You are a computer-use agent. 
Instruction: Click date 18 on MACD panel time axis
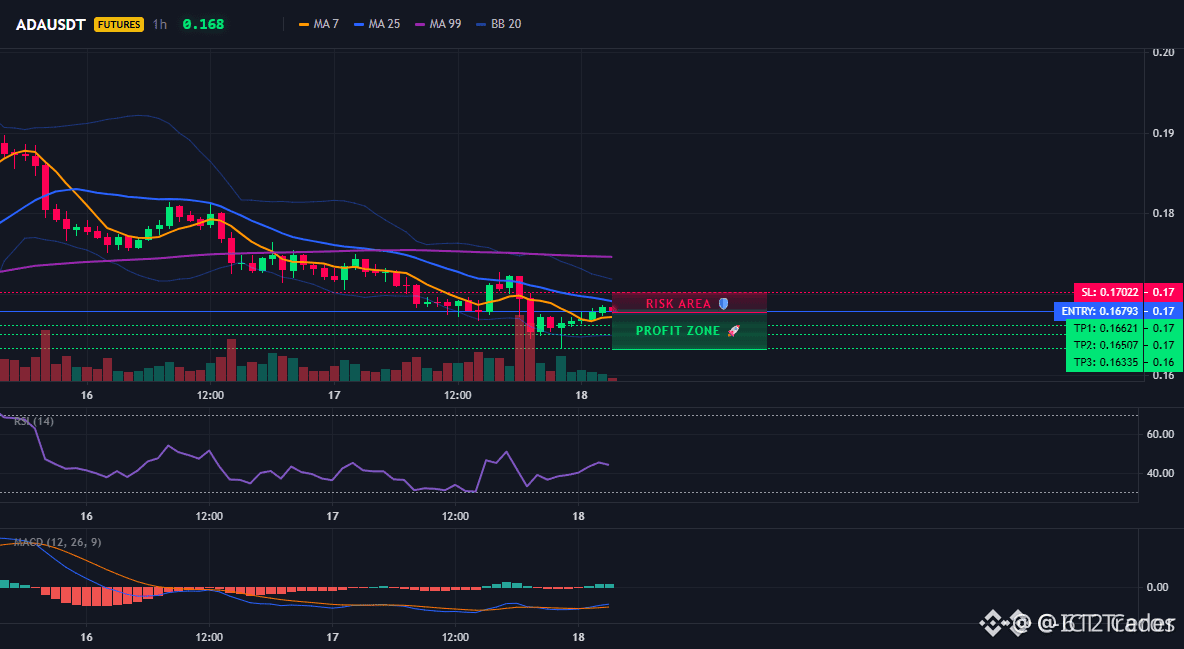[578, 637]
